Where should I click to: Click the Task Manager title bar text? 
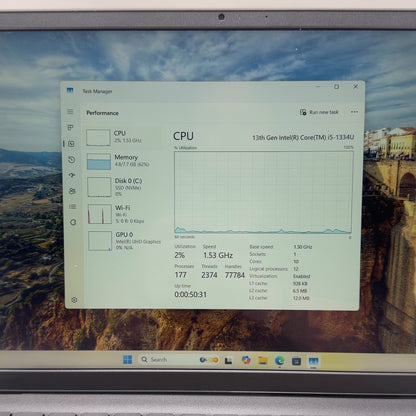click(97, 91)
